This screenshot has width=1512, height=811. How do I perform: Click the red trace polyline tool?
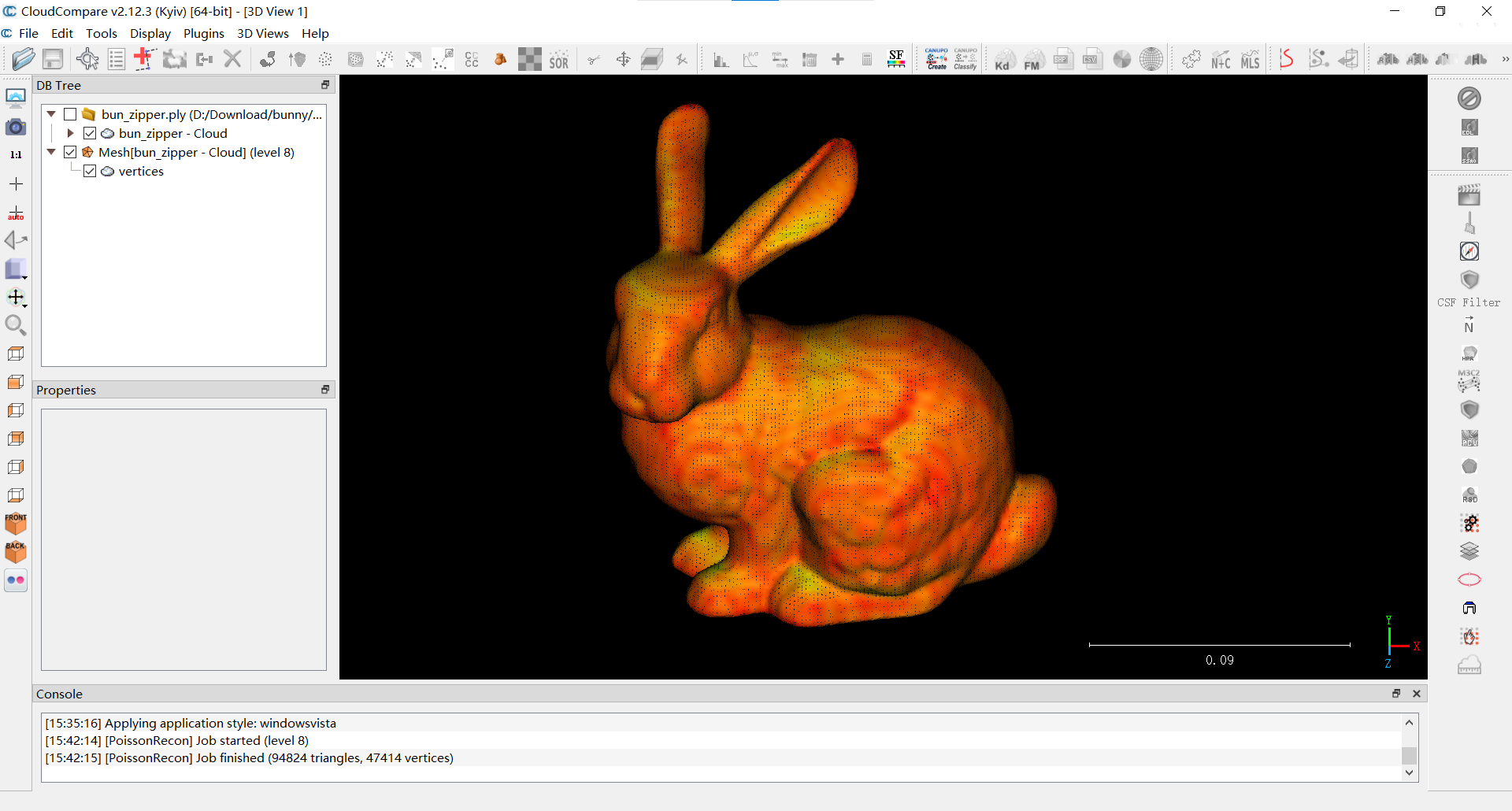pyautogui.click(x=144, y=59)
